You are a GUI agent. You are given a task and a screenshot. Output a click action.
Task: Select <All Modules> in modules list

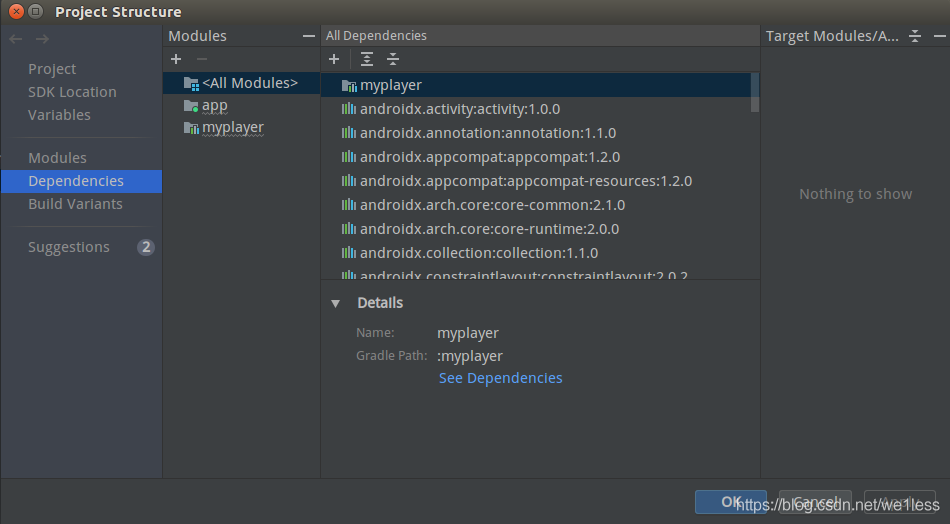(x=241, y=83)
